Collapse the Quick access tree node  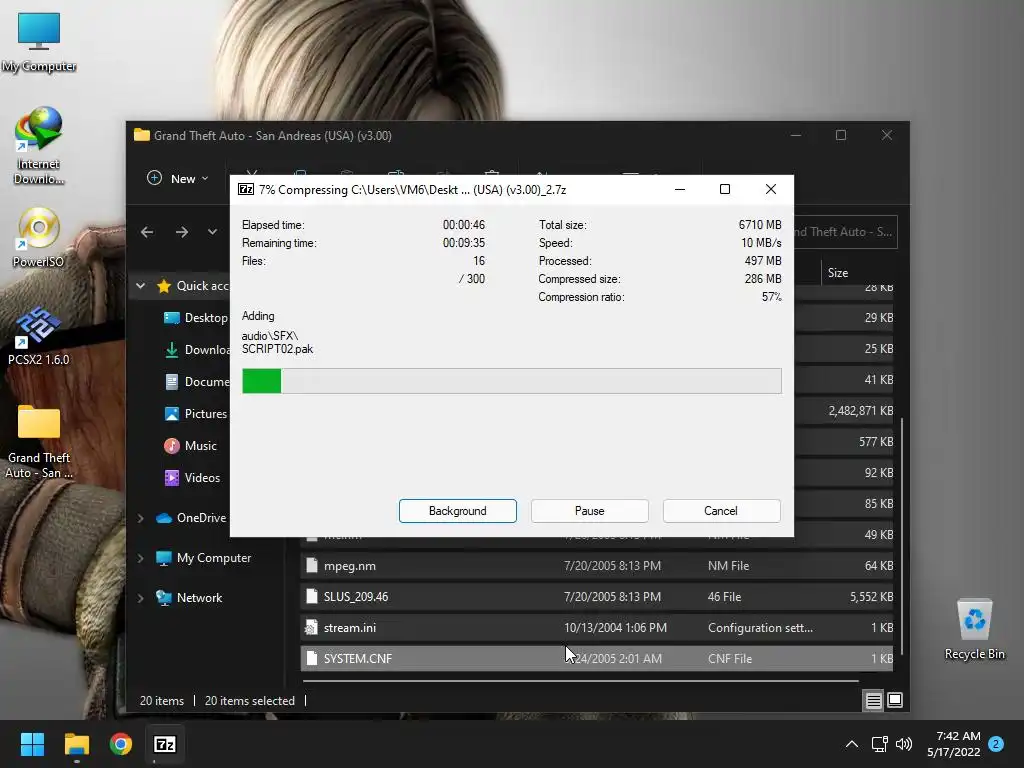pos(140,285)
